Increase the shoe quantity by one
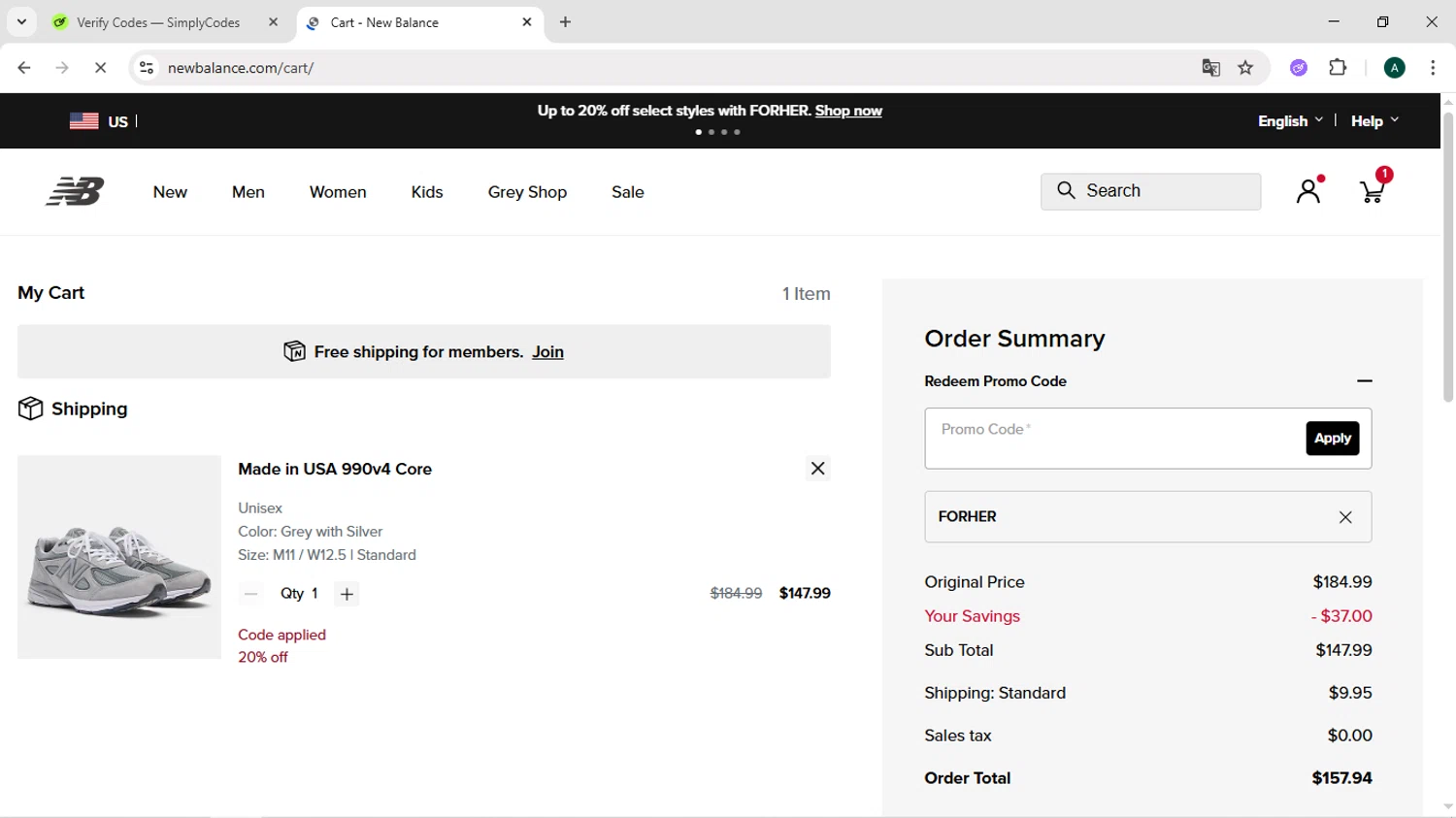Screen dimensions: 1456x818 [347, 594]
